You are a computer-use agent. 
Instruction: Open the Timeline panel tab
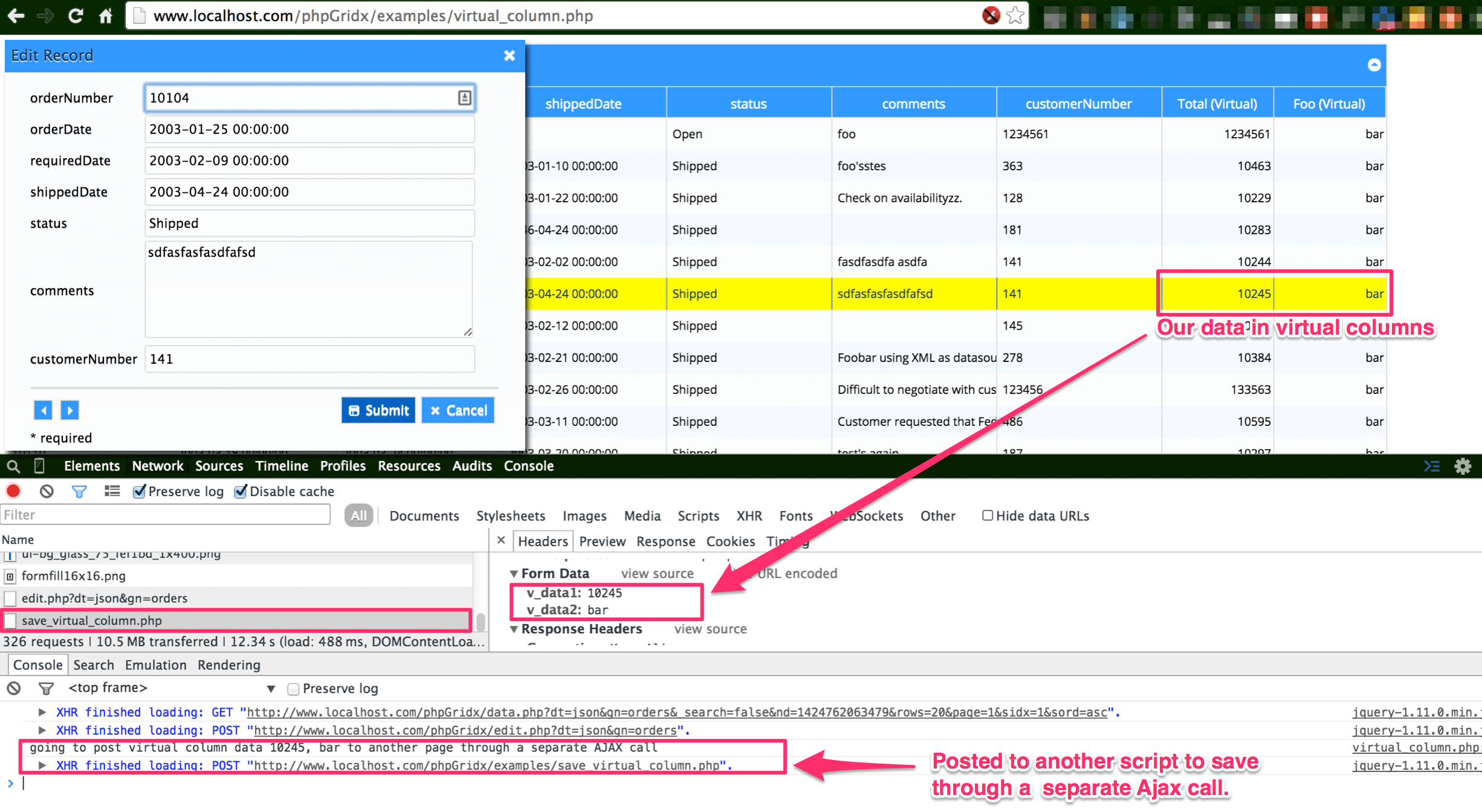282,466
